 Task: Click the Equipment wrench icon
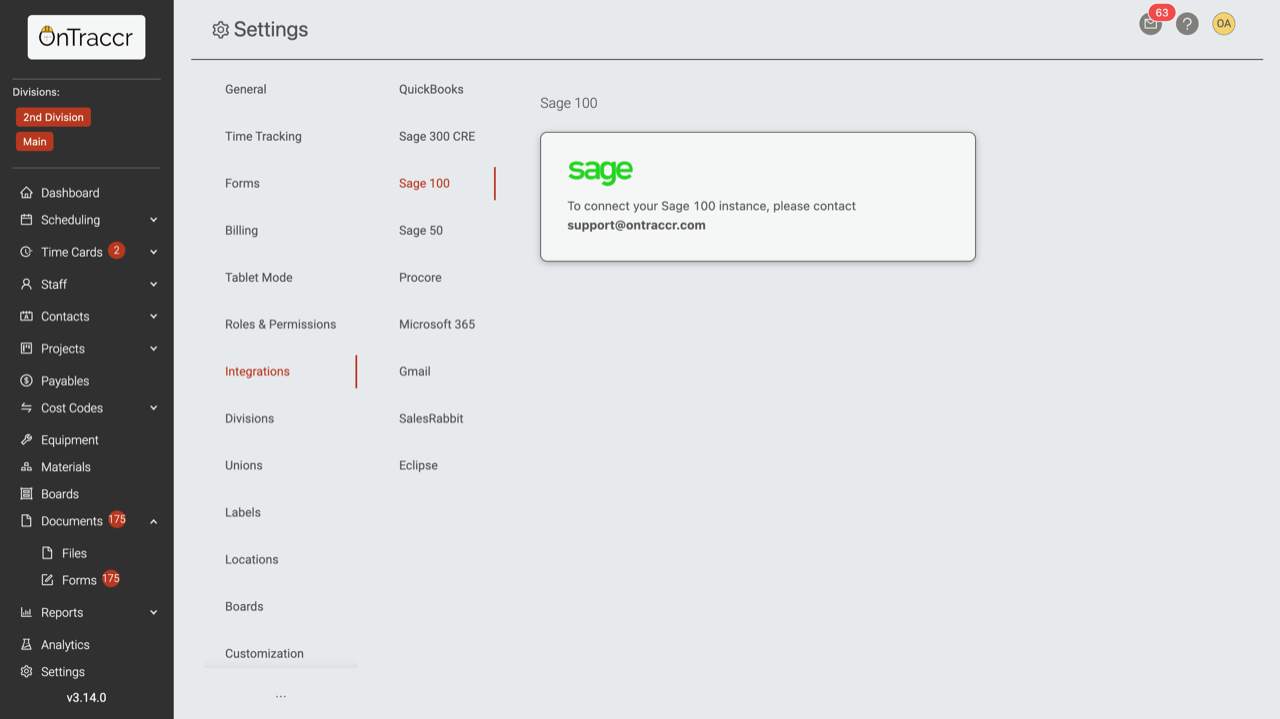[x=27, y=439]
